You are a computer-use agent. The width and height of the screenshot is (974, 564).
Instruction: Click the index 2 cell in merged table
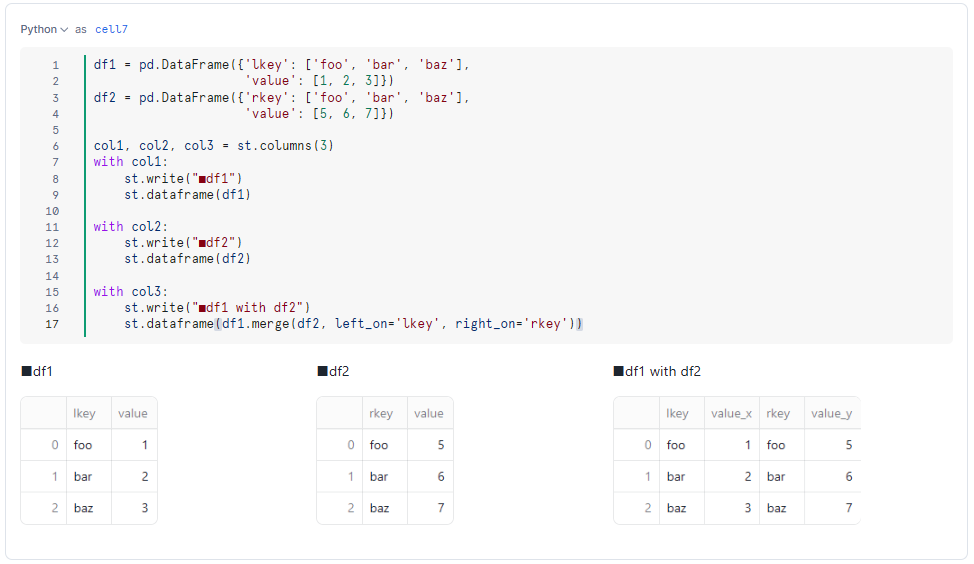pyautogui.click(x=637, y=508)
